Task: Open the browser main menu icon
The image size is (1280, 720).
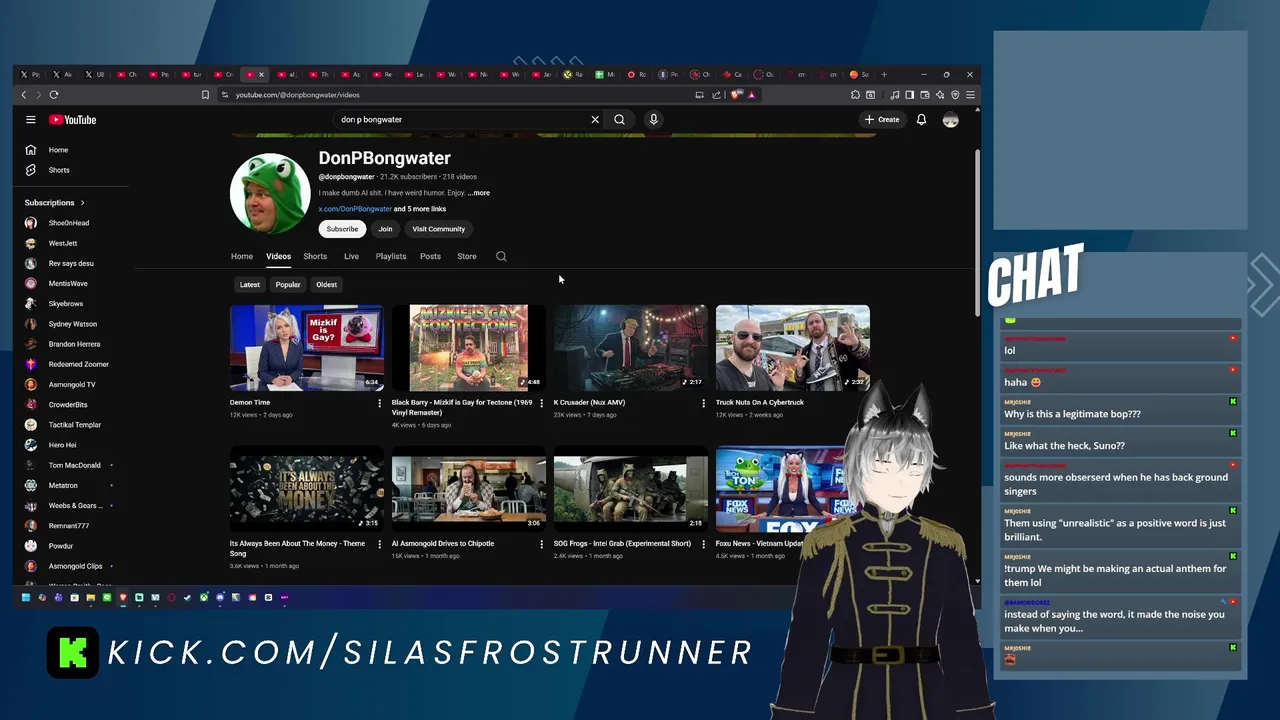Action: click(x=970, y=95)
